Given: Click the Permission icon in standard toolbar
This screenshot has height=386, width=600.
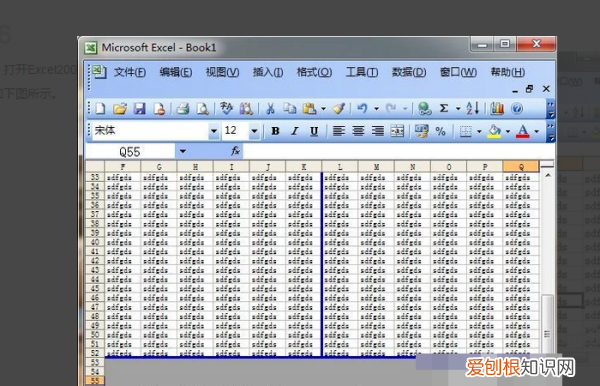Looking at the screenshot, I should pyautogui.click(x=159, y=109).
